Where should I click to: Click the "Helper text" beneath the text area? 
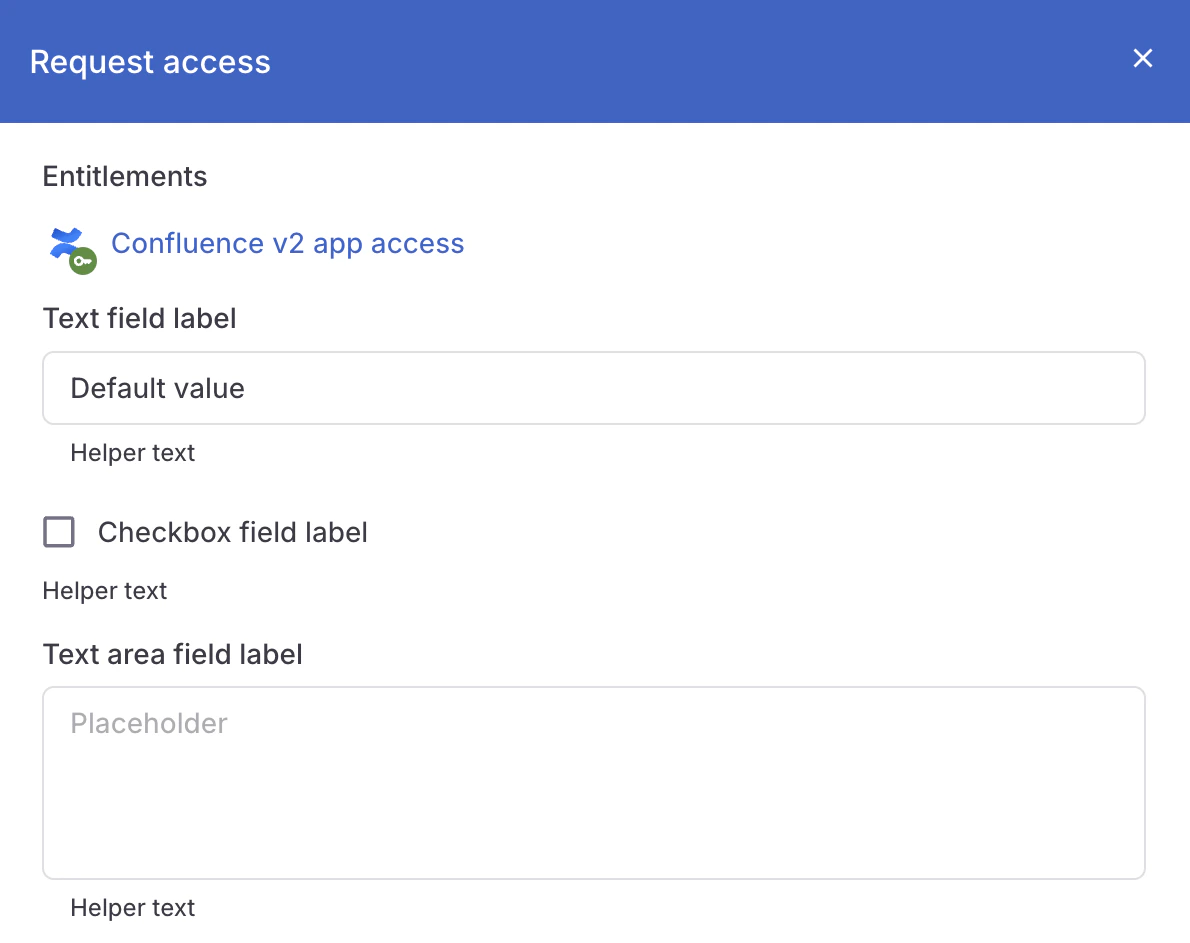point(133,907)
